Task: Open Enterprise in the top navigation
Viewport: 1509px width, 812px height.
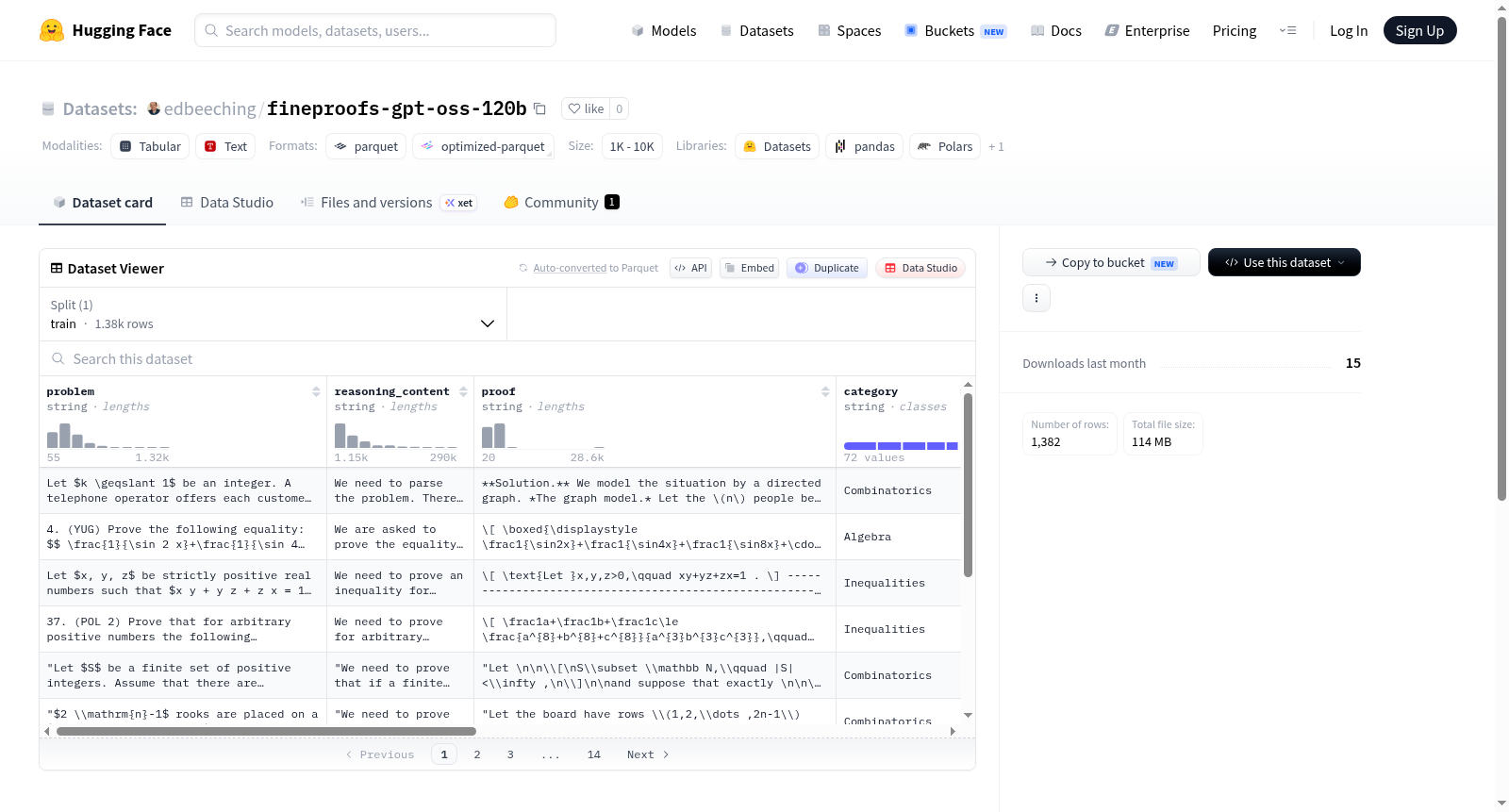Action: [1147, 30]
